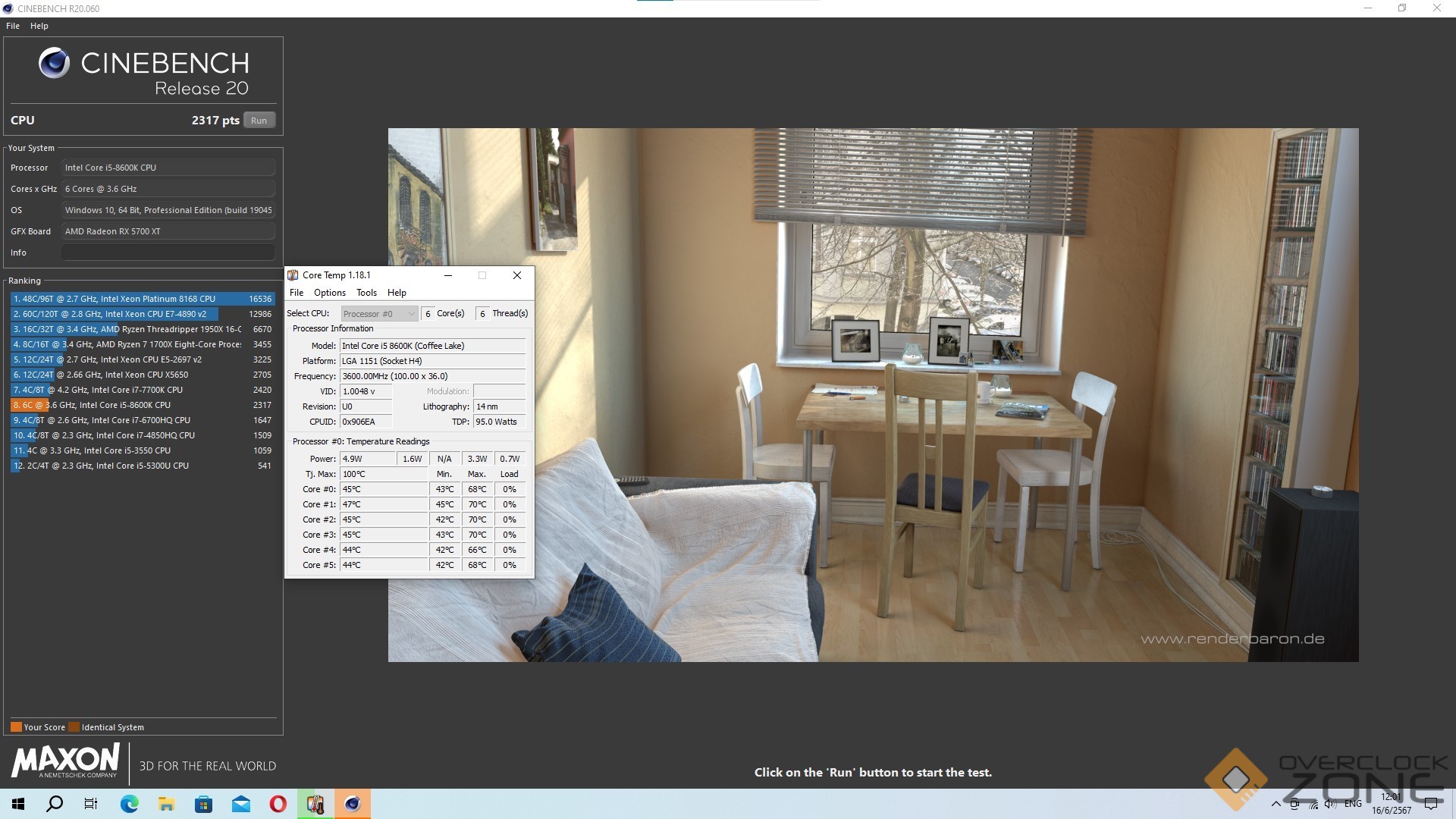Click Core #1 temperature 47°C
Image resolution: width=1456 pixels, height=819 pixels.
tap(384, 504)
